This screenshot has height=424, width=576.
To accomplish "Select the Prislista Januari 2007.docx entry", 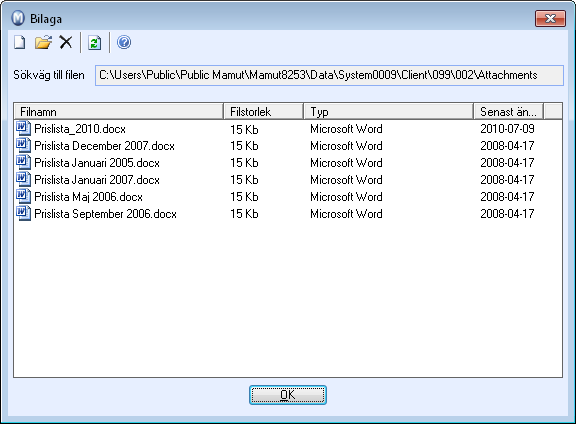I will 97,180.
